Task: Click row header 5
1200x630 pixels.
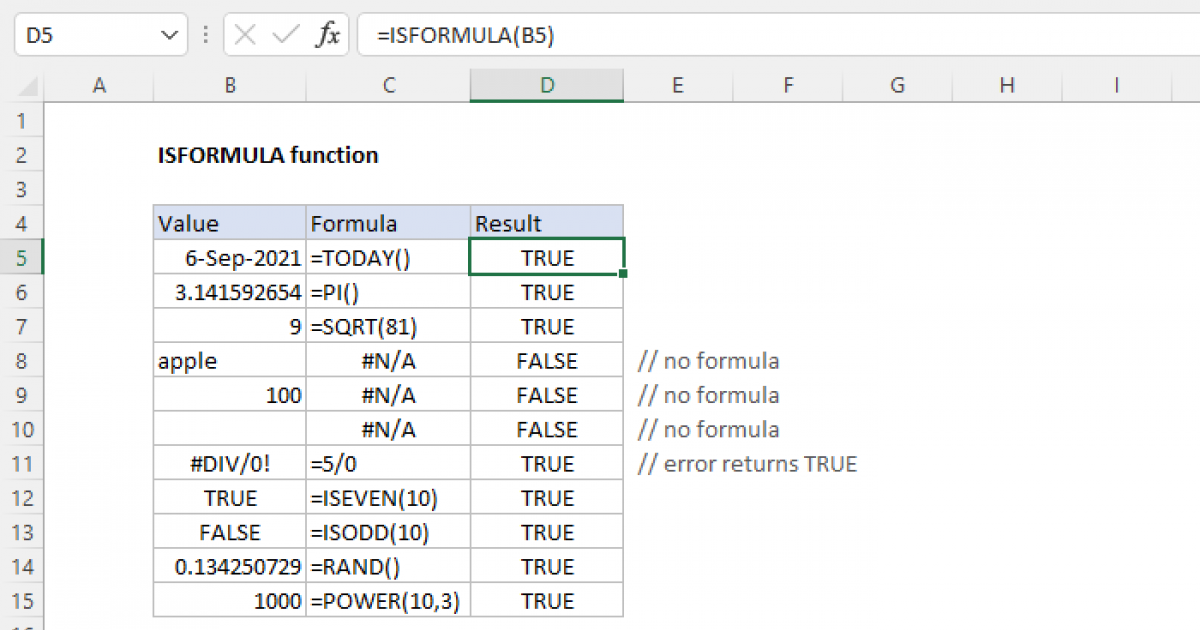Action: [22, 257]
